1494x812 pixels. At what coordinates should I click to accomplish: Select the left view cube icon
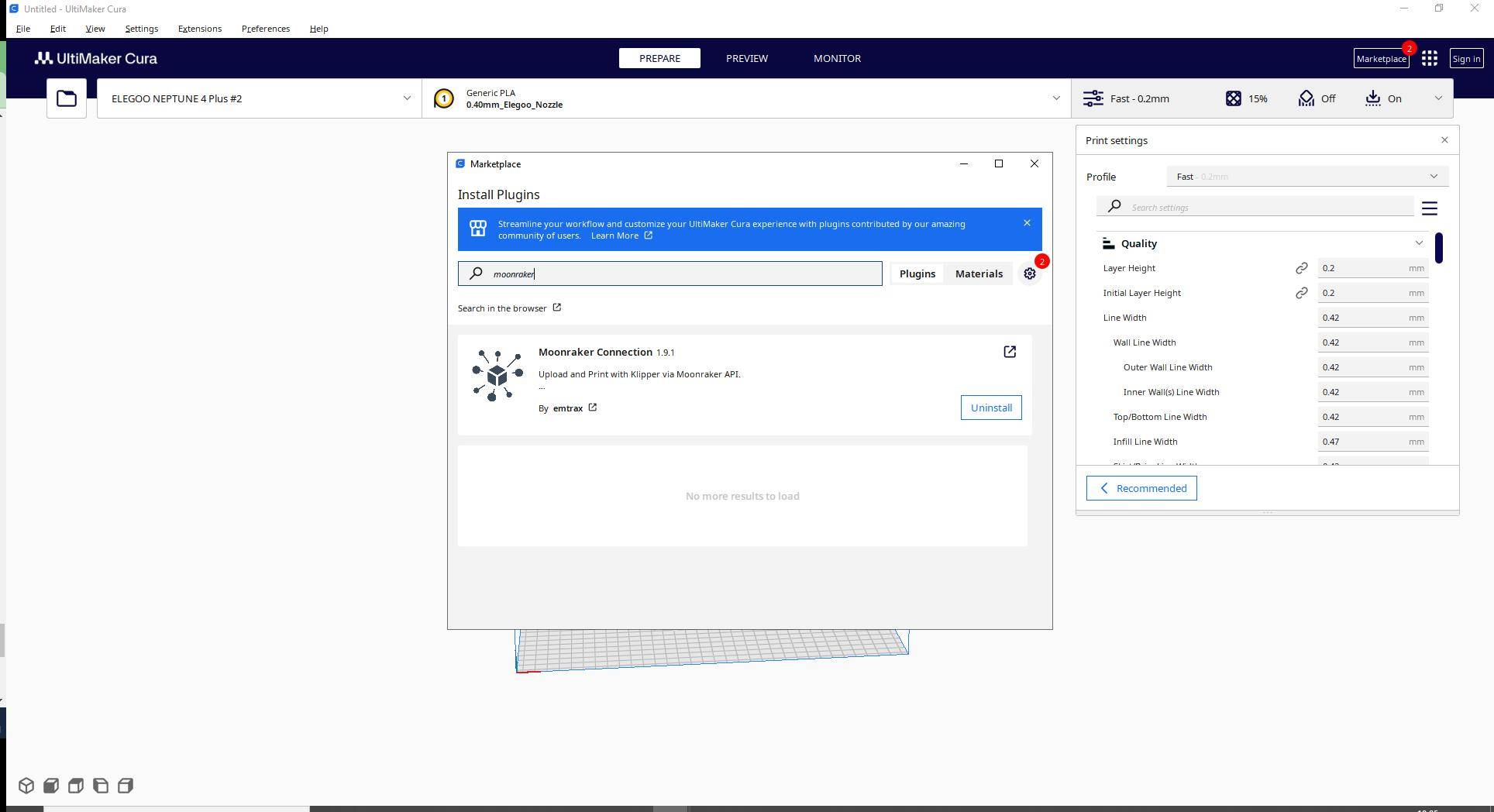[x=101, y=786]
